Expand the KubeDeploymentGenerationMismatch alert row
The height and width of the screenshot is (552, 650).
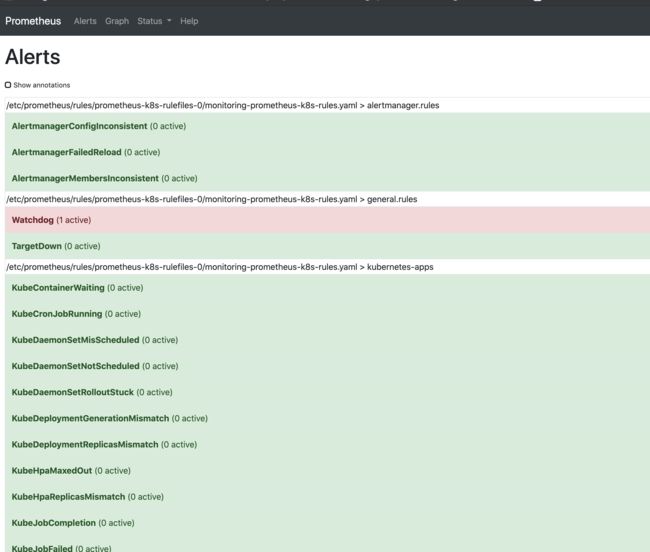[x=327, y=418]
